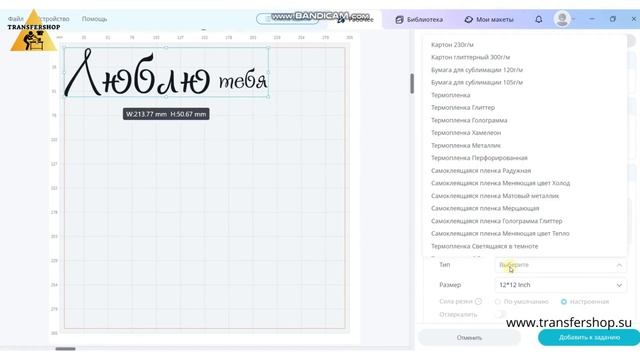Viewport: 640px width, 360px height.
Task: Select the Люблю тебя text object
Action: click(166, 73)
